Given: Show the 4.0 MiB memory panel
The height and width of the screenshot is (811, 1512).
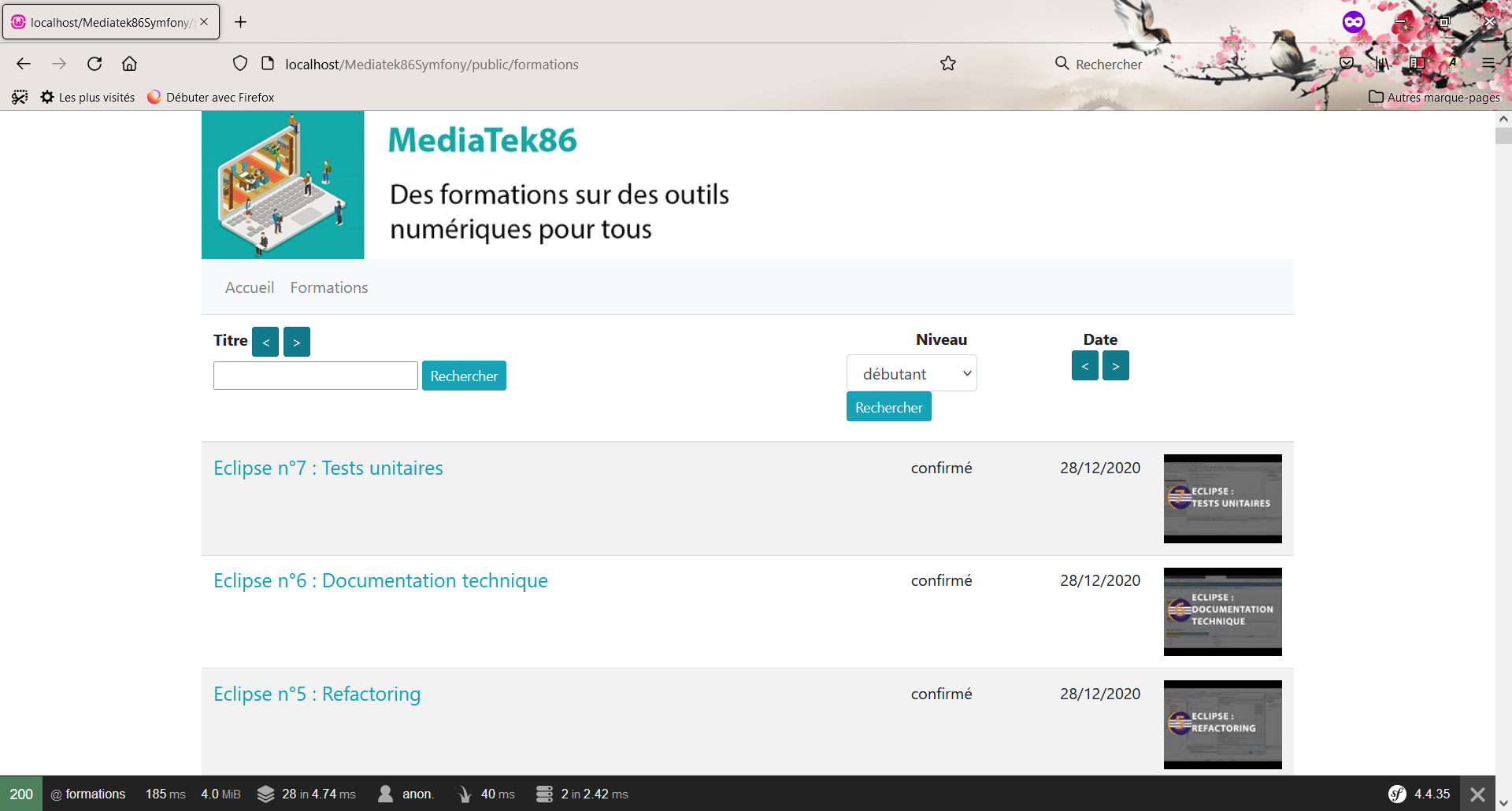Looking at the screenshot, I should pyautogui.click(x=220, y=794).
